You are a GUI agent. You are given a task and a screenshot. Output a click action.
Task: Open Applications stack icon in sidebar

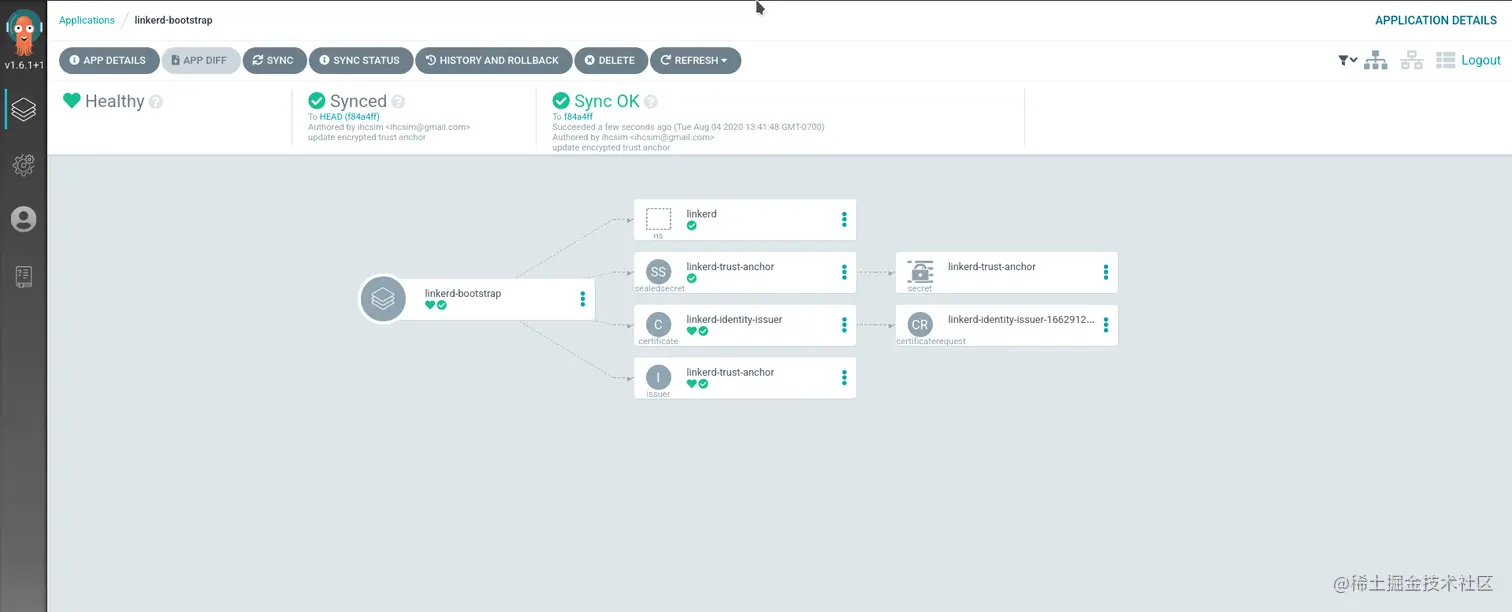click(24, 110)
